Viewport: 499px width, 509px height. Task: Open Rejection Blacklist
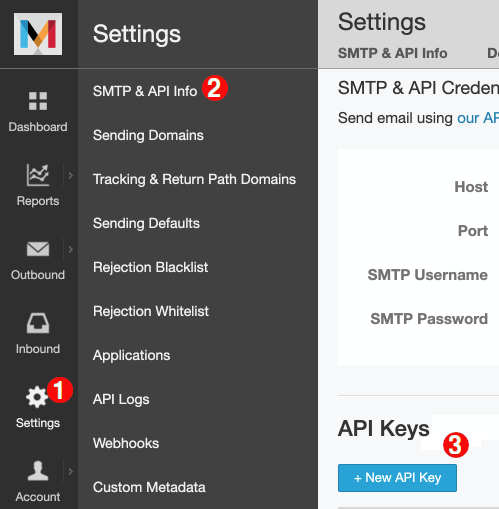(151, 267)
